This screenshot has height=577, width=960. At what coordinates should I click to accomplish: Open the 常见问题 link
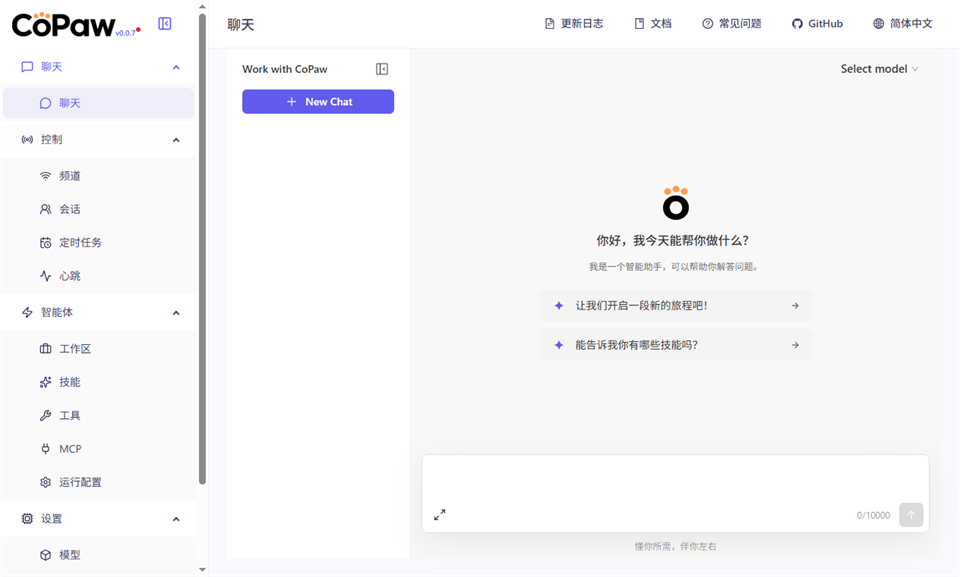click(x=732, y=23)
